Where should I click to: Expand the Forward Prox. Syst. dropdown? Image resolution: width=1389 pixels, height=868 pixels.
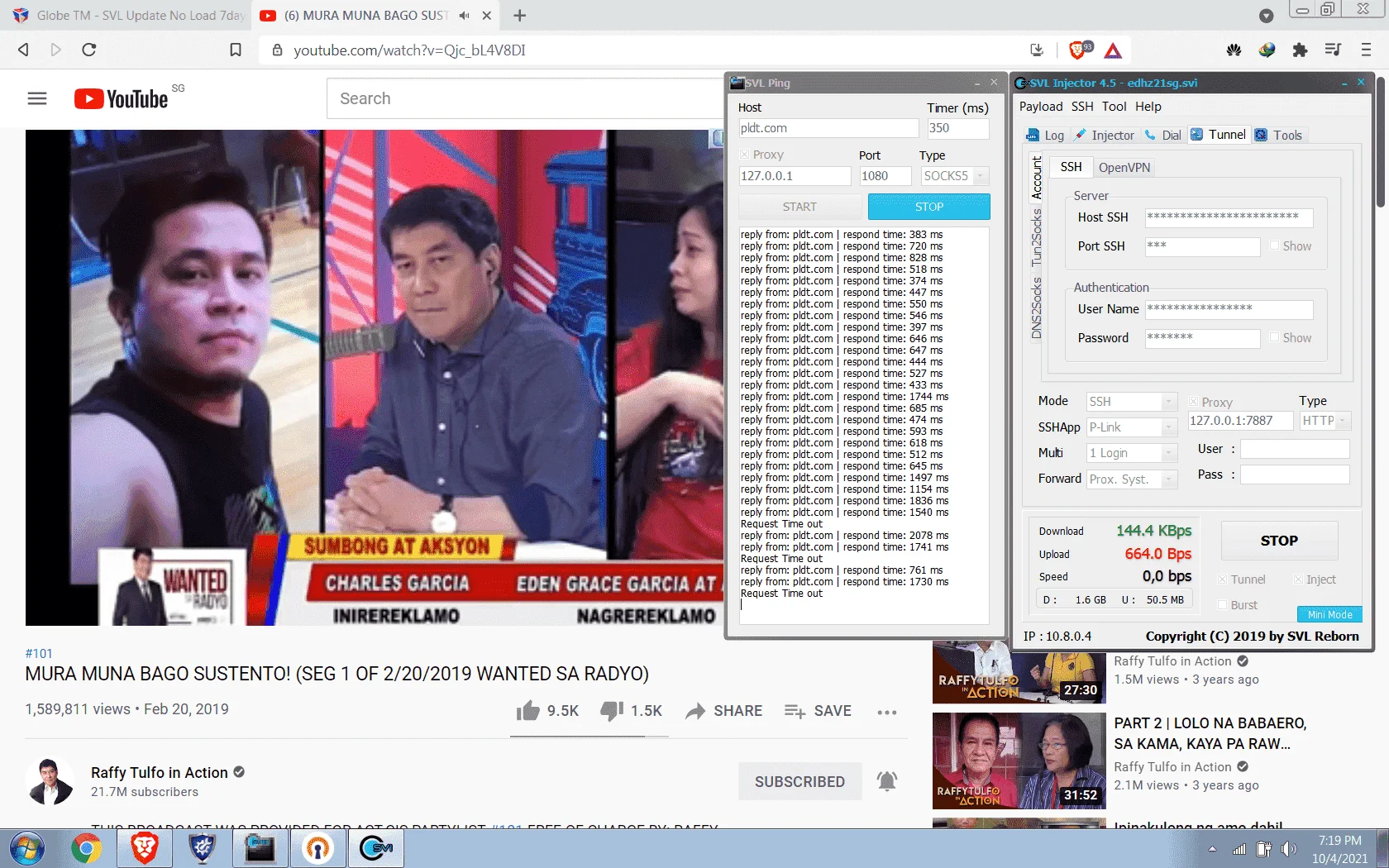1169,479
